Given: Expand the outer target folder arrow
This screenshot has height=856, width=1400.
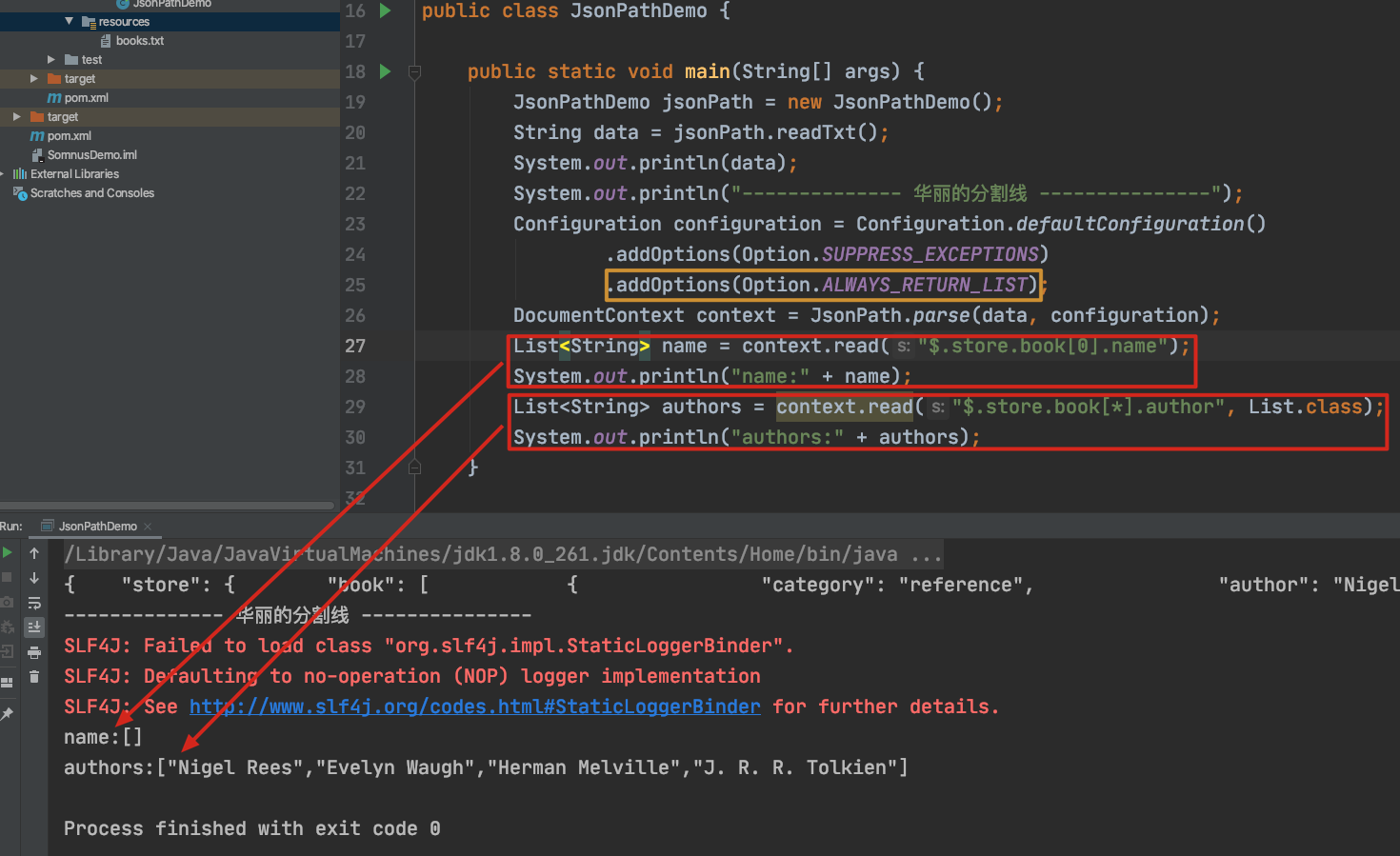Looking at the screenshot, I should (x=17, y=116).
